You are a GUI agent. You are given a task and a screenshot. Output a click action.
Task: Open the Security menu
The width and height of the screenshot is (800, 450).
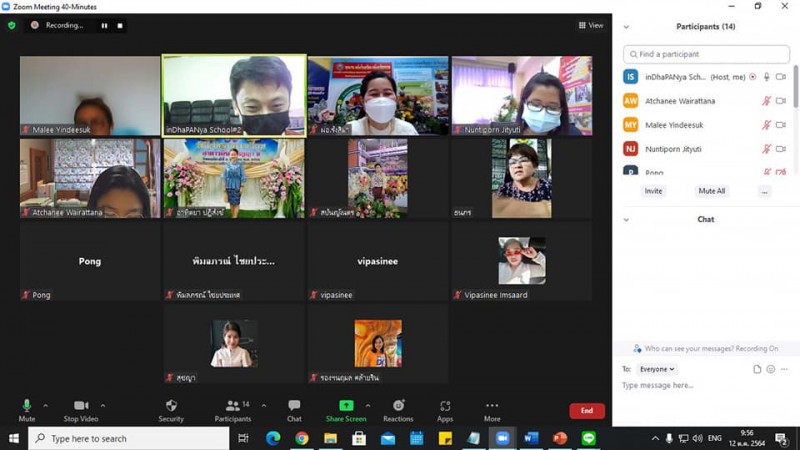[x=171, y=411]
